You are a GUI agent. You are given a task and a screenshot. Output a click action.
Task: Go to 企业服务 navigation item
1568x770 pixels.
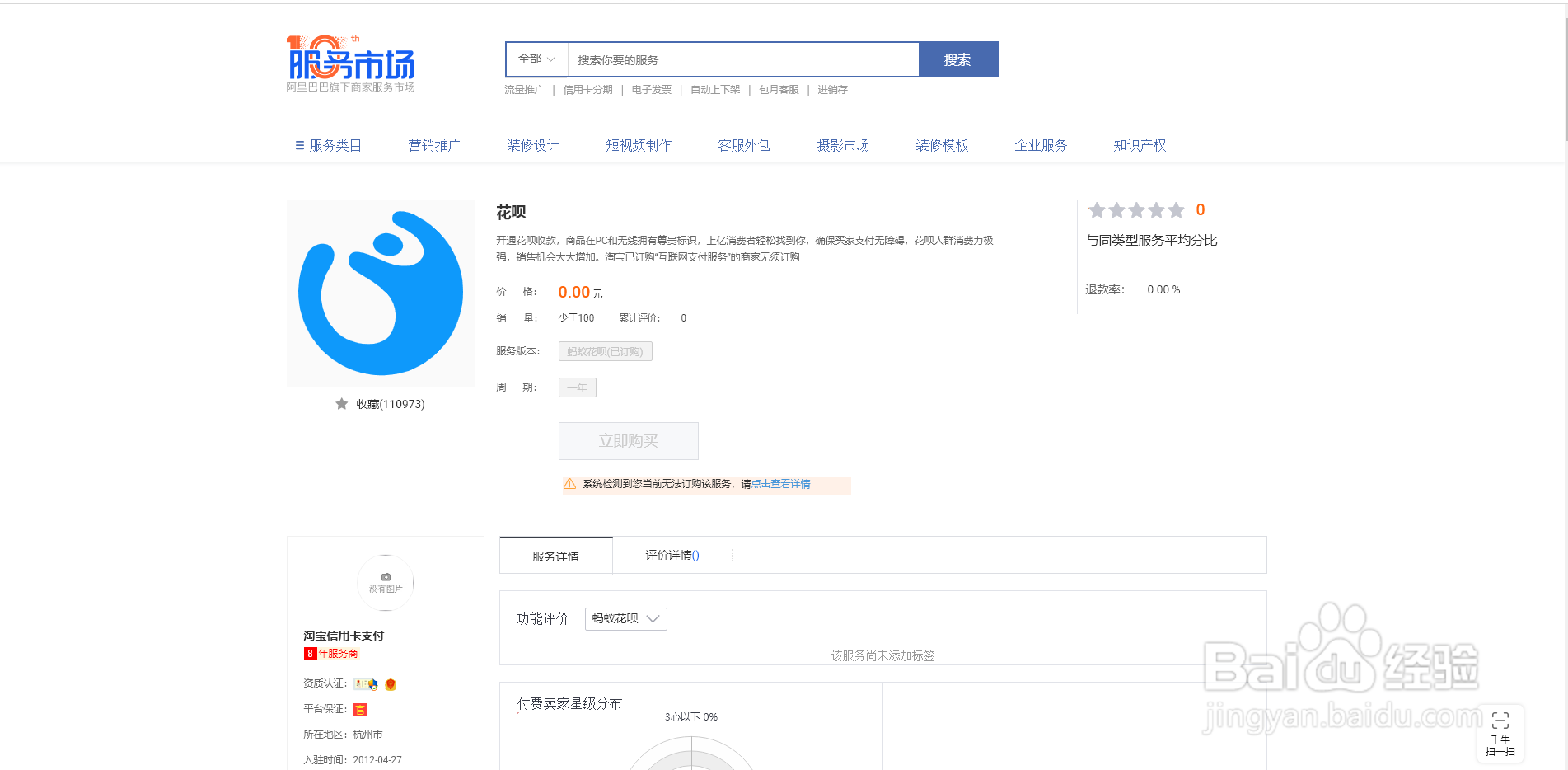pos(1041,145)
